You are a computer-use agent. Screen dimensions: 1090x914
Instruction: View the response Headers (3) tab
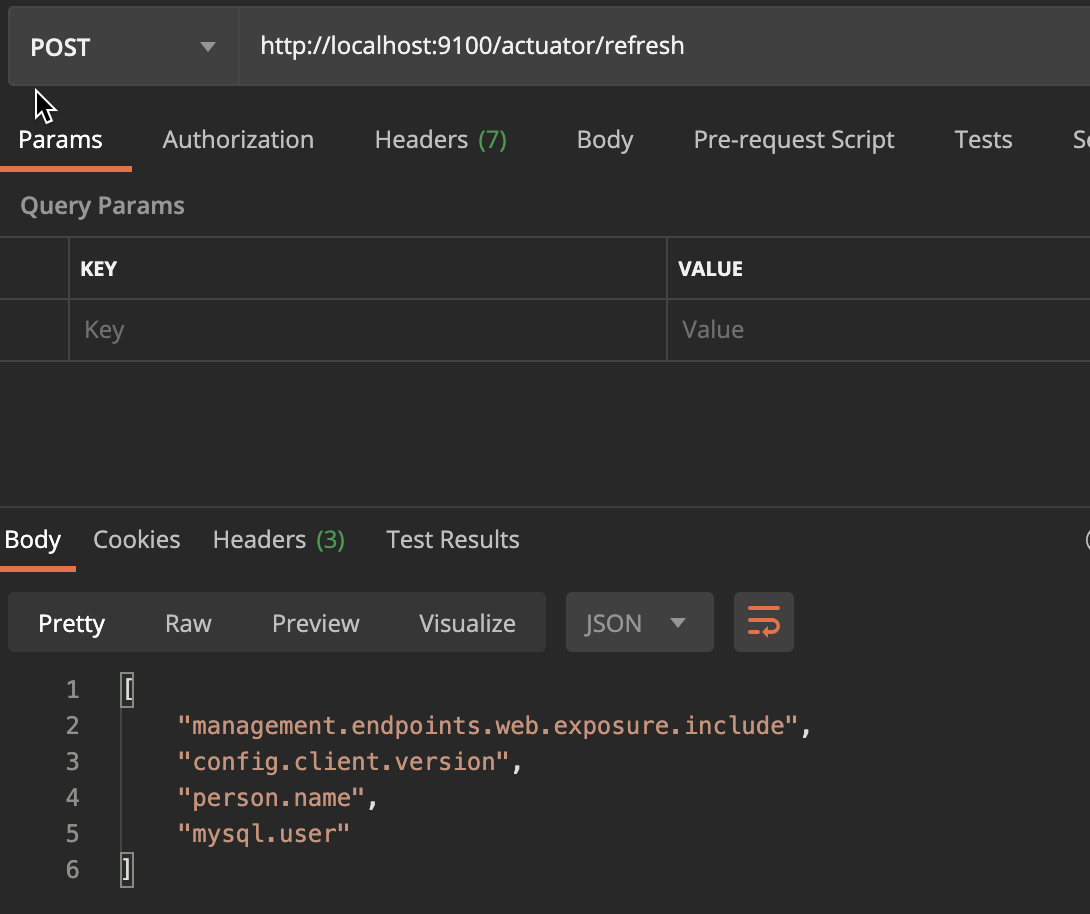pos(278,540)
